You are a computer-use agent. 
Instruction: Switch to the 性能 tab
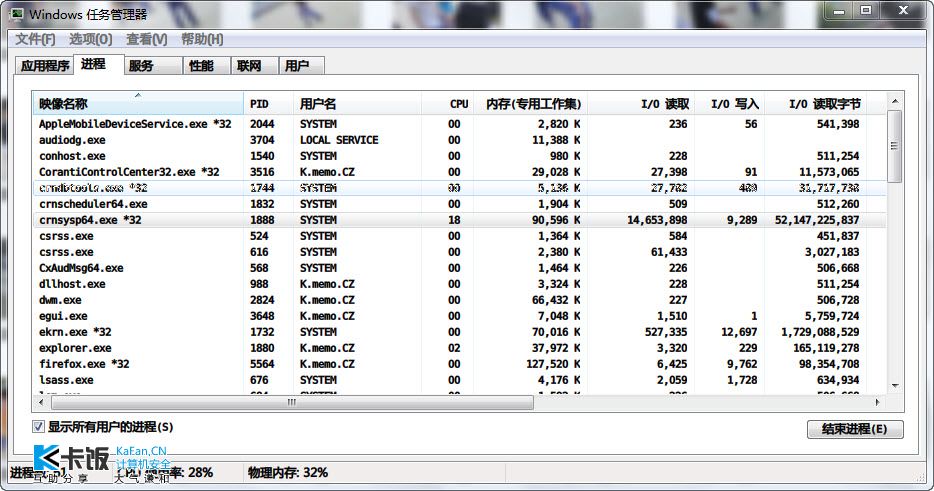click(x=201, y=66)
